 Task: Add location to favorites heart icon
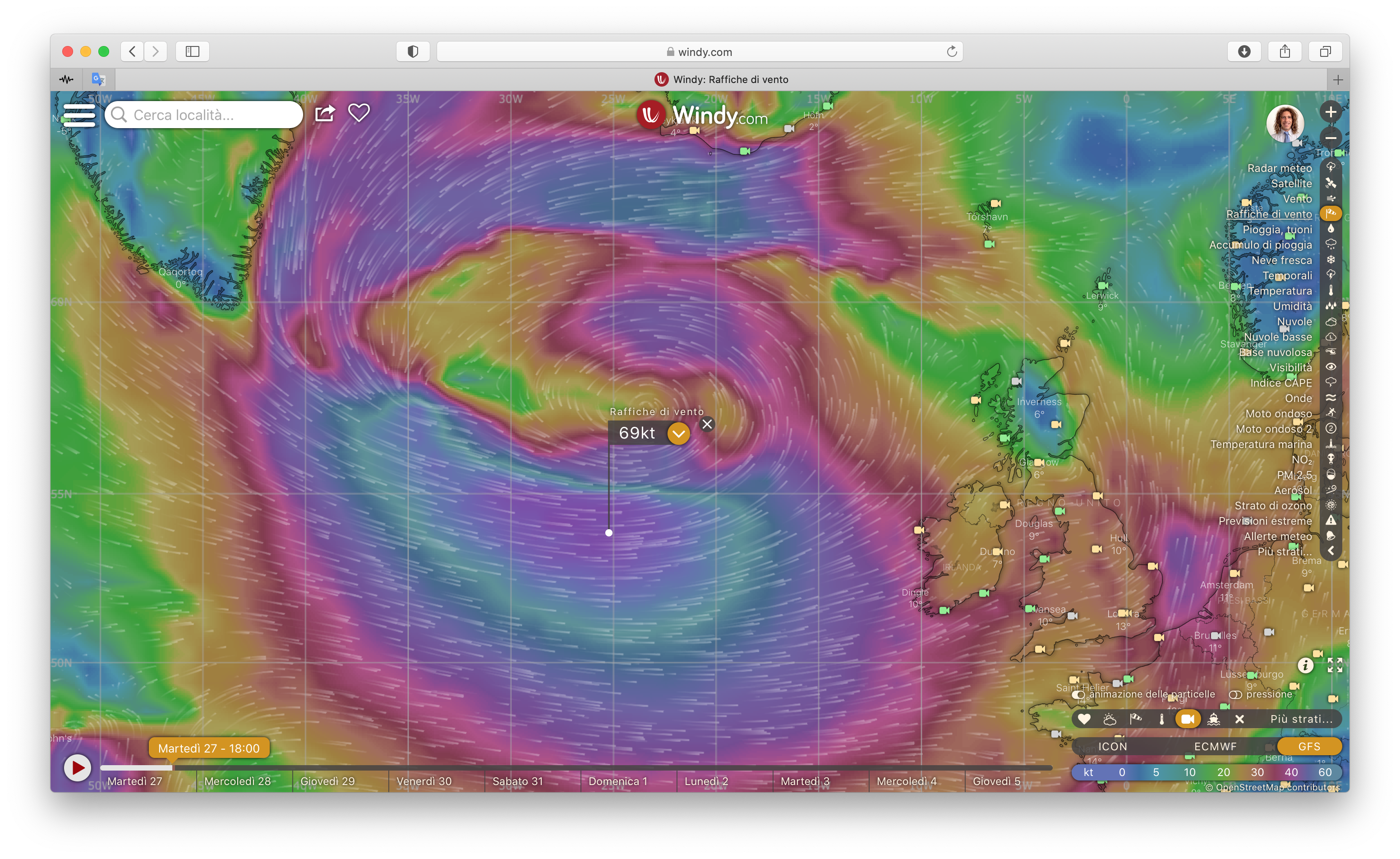[359, 112]
